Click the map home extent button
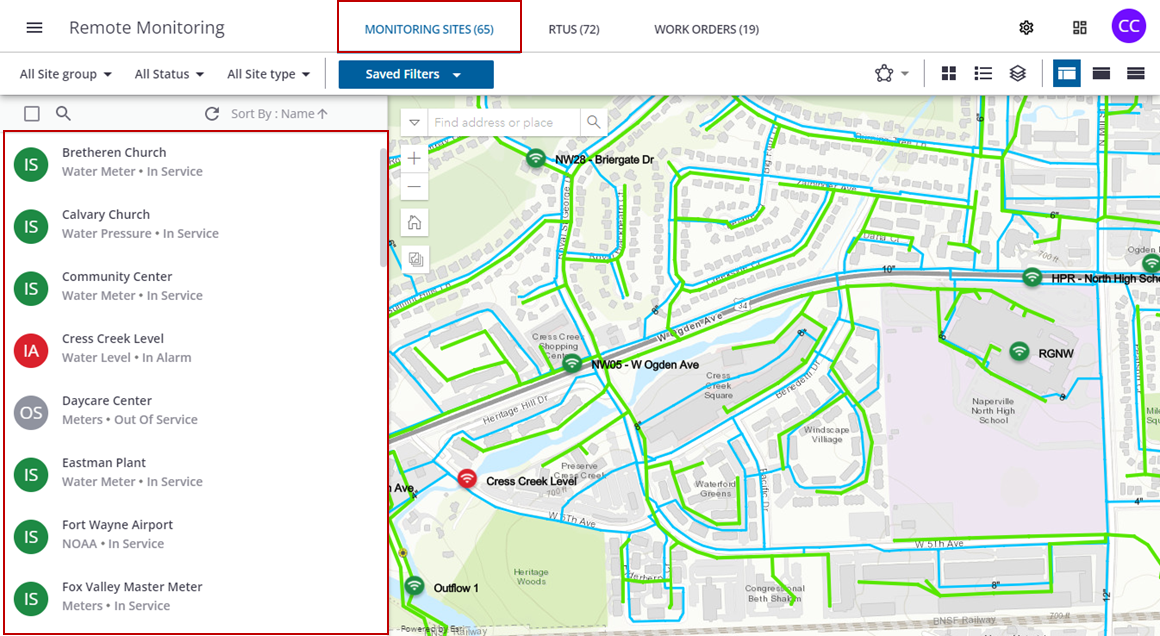 (x=414, y=222)
